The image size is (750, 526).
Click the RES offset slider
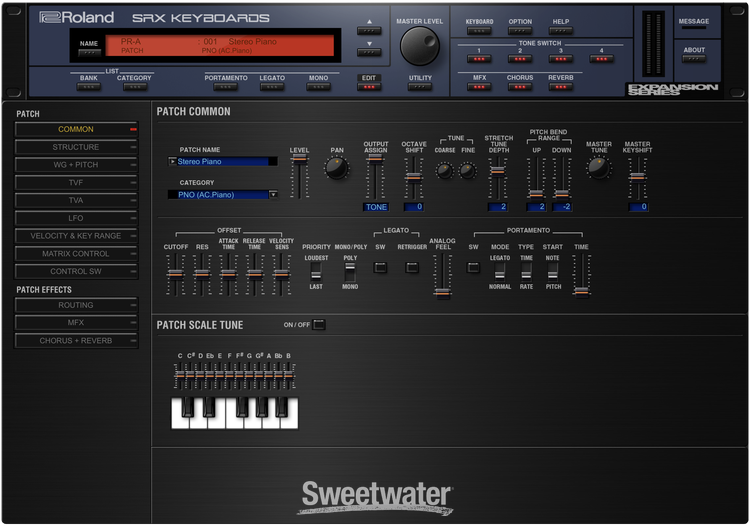(202, 274)
